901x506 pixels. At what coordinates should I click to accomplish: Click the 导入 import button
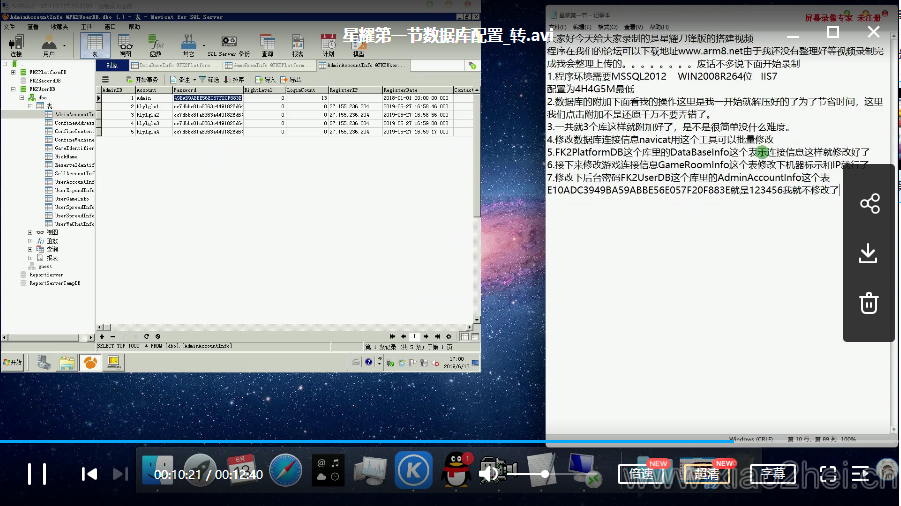tap(265, 79)
